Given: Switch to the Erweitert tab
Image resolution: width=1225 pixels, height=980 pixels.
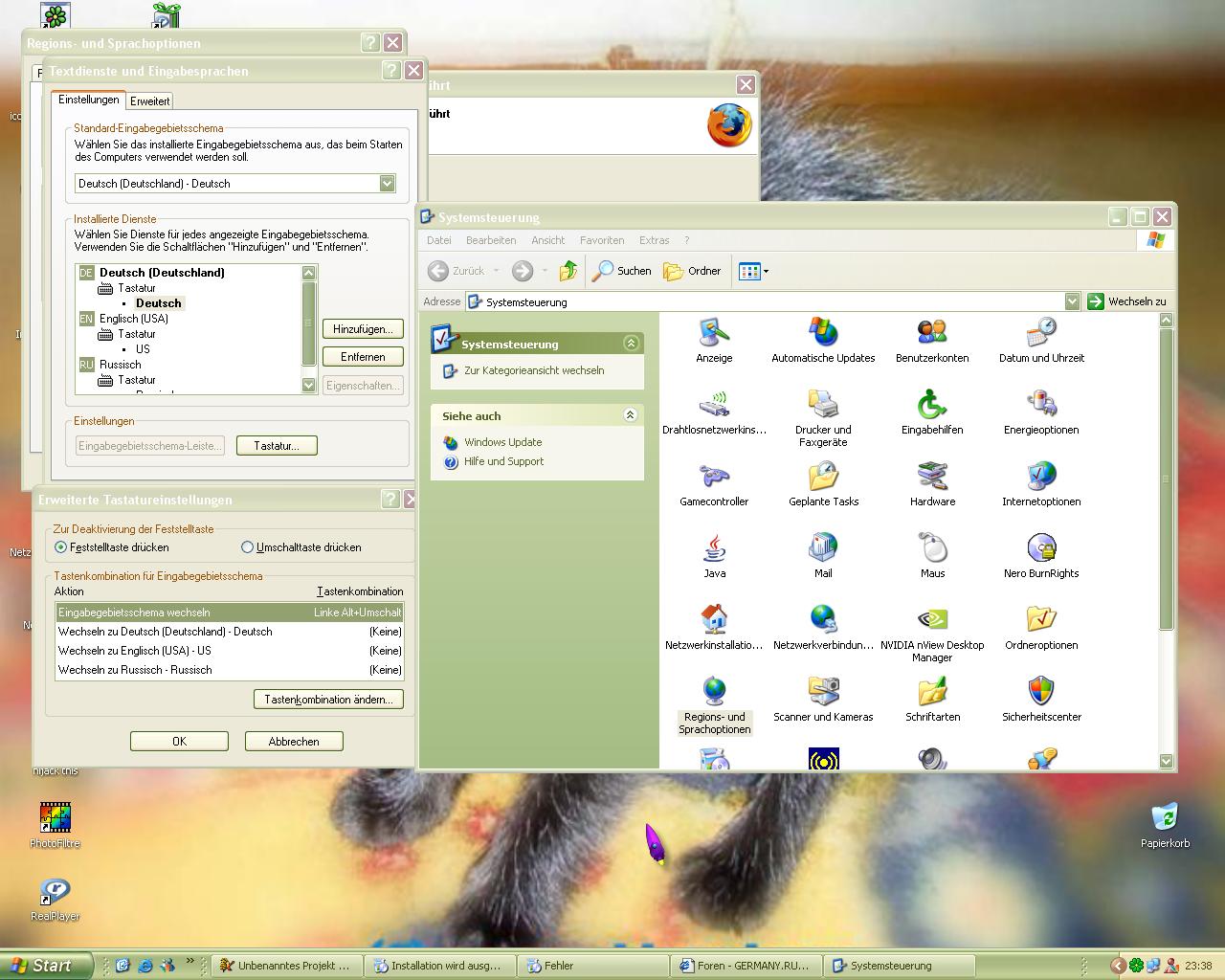Looking at the screenshot, I should click(x=150, y=101).
